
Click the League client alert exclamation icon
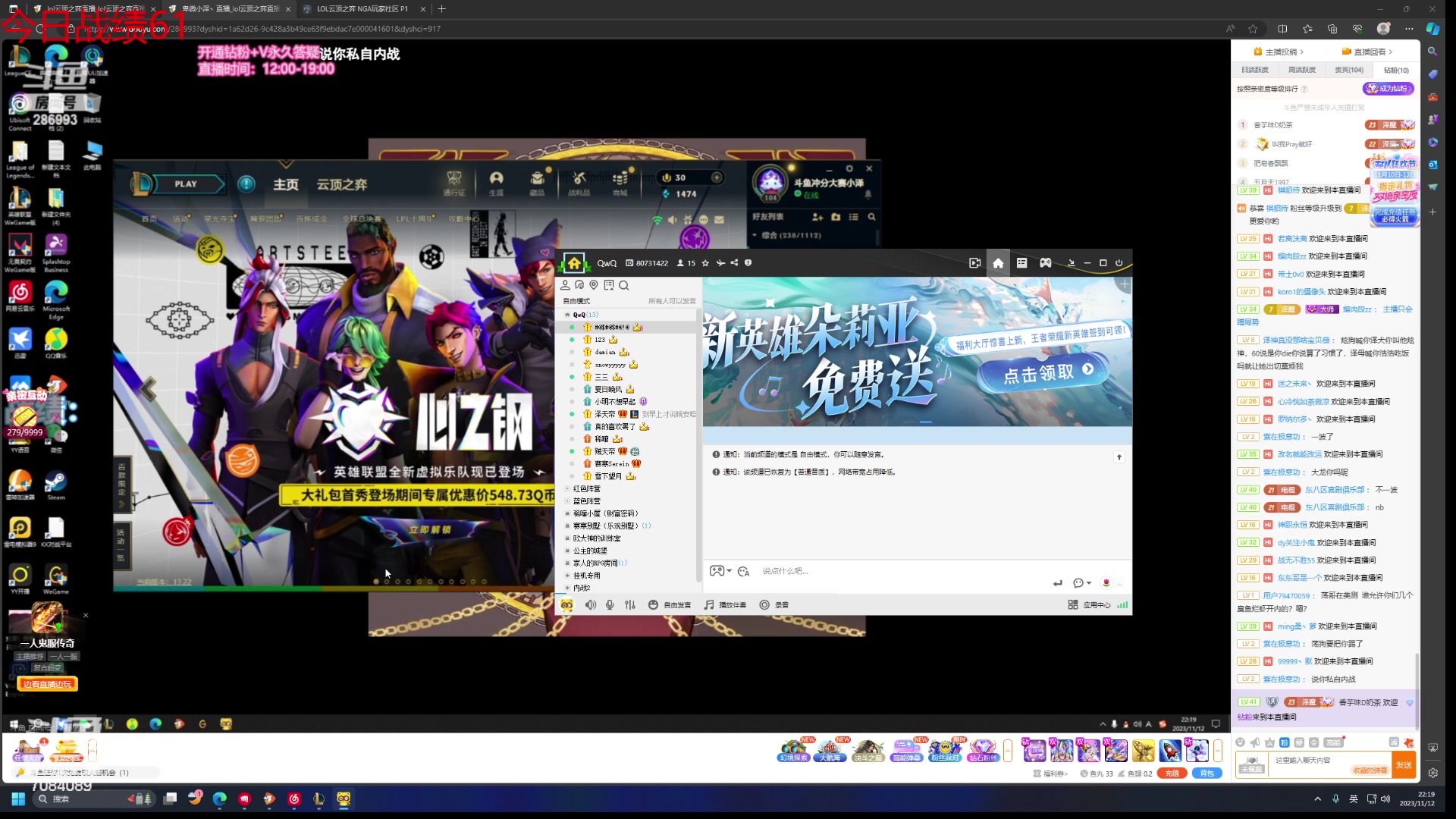coord(246,184)
